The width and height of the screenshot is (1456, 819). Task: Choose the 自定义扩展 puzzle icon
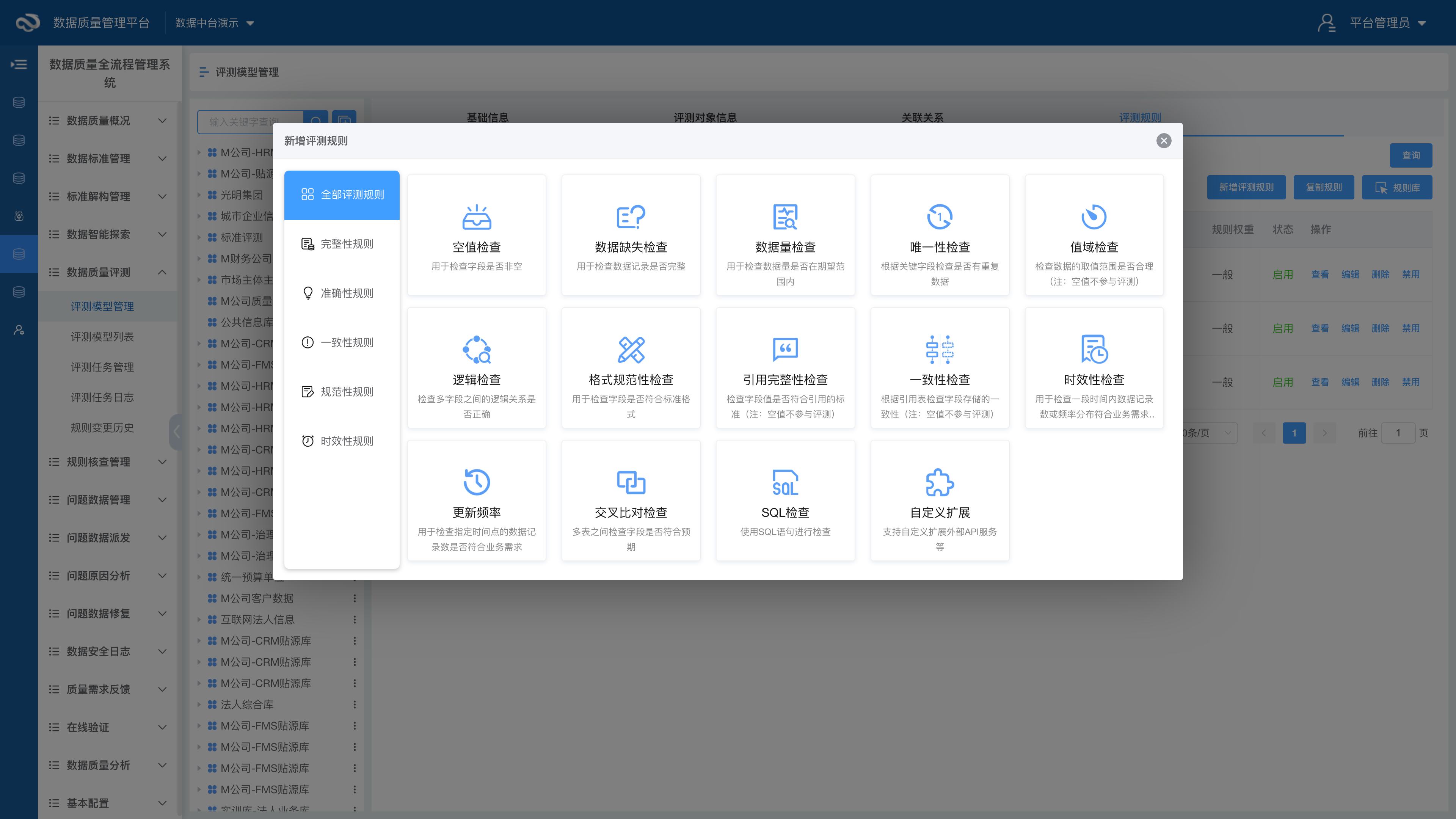pyautogui.click(x=940, y=483)
